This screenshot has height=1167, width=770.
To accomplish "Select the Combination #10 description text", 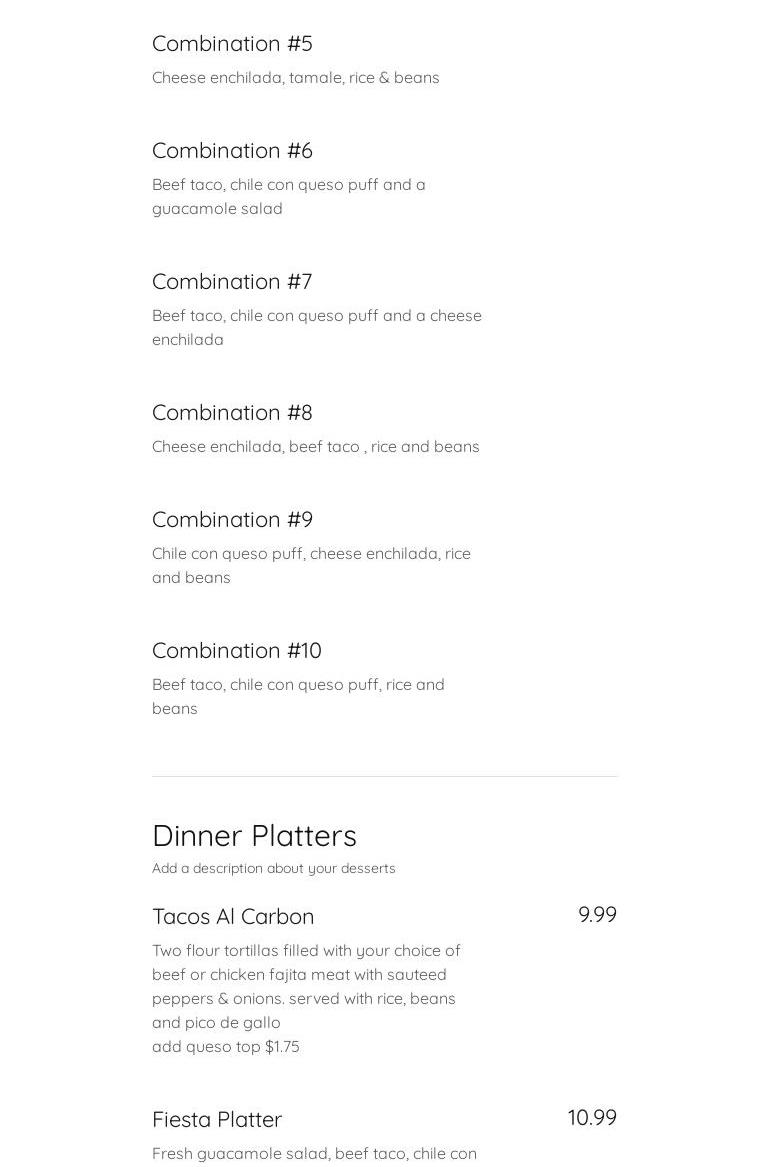I will point(298,697).
